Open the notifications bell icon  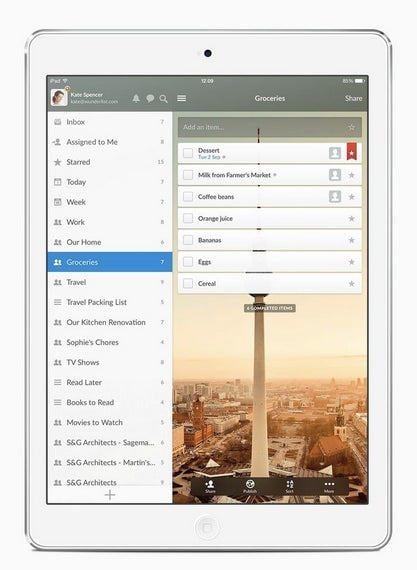(x=136, y=99)
